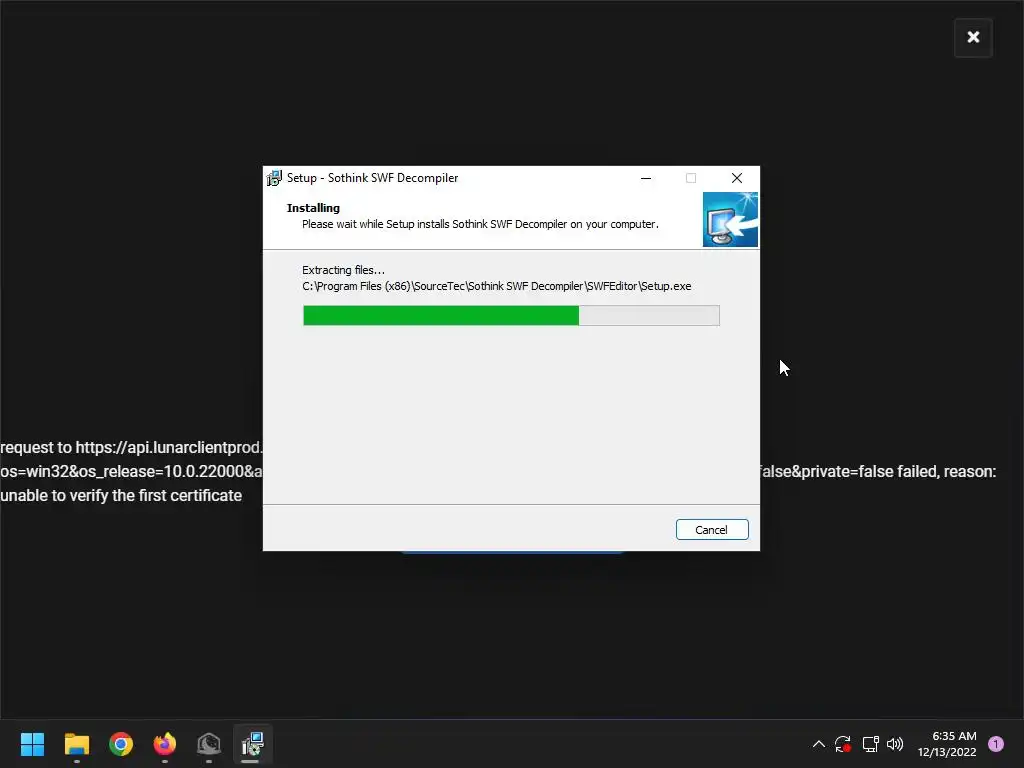1024x768 pixels.
Task: Click the sync status tray icon
Action: (843, 744)
